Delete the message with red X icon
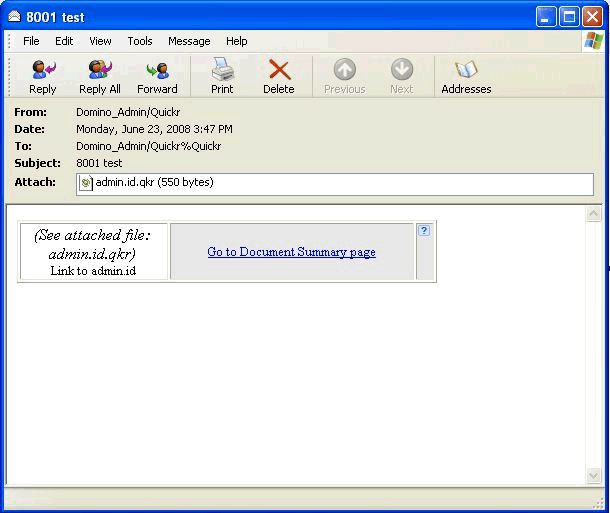Screen dimensions: 610x513 279,70
